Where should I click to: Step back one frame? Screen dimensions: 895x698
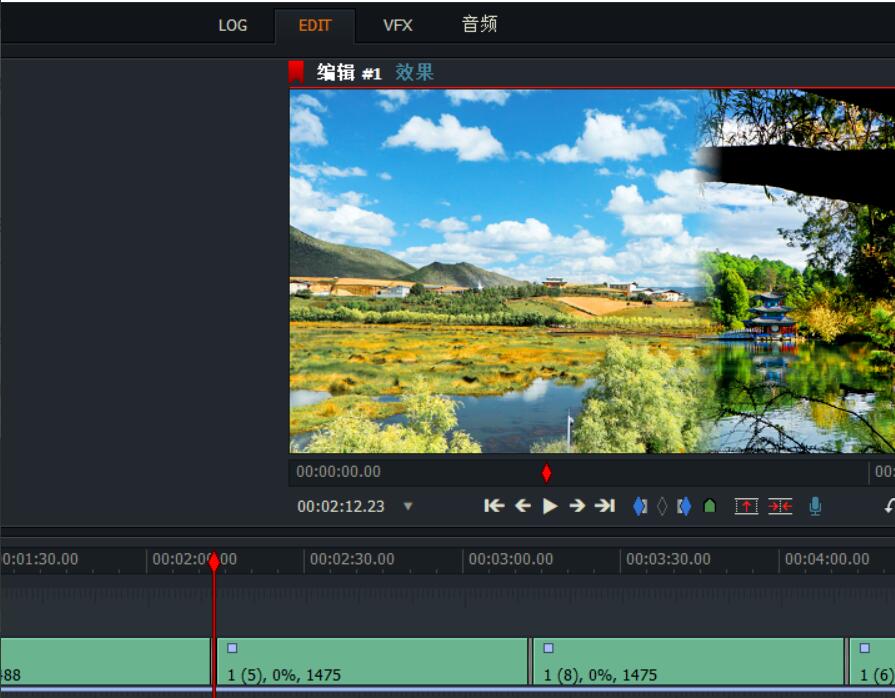point(523,506)
